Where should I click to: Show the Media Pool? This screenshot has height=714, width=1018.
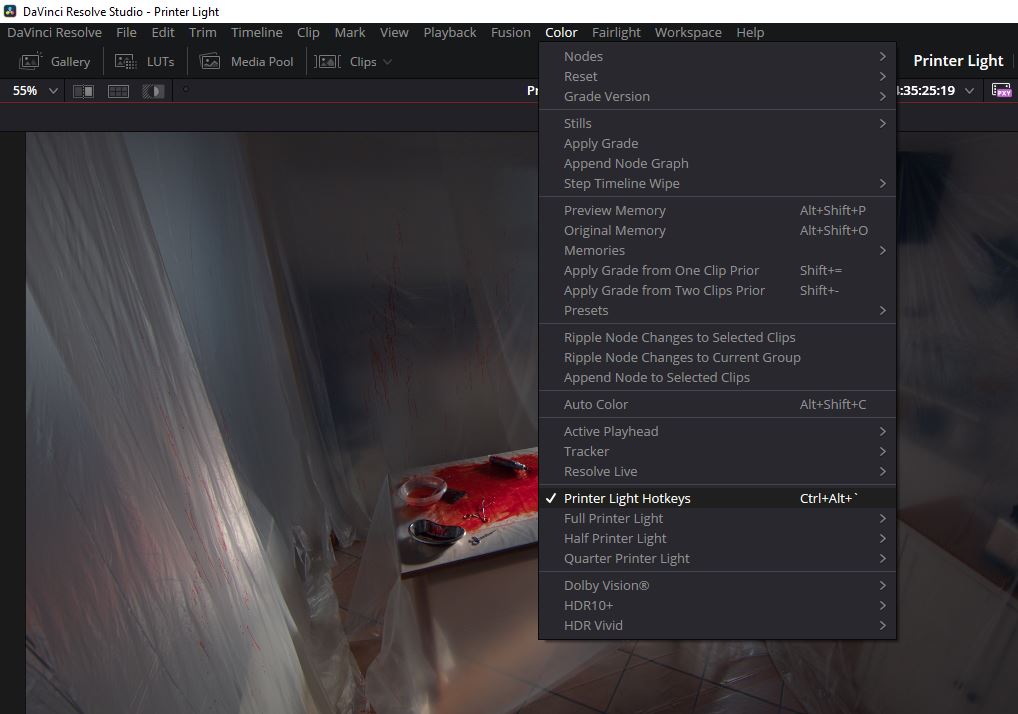[246, 62]
